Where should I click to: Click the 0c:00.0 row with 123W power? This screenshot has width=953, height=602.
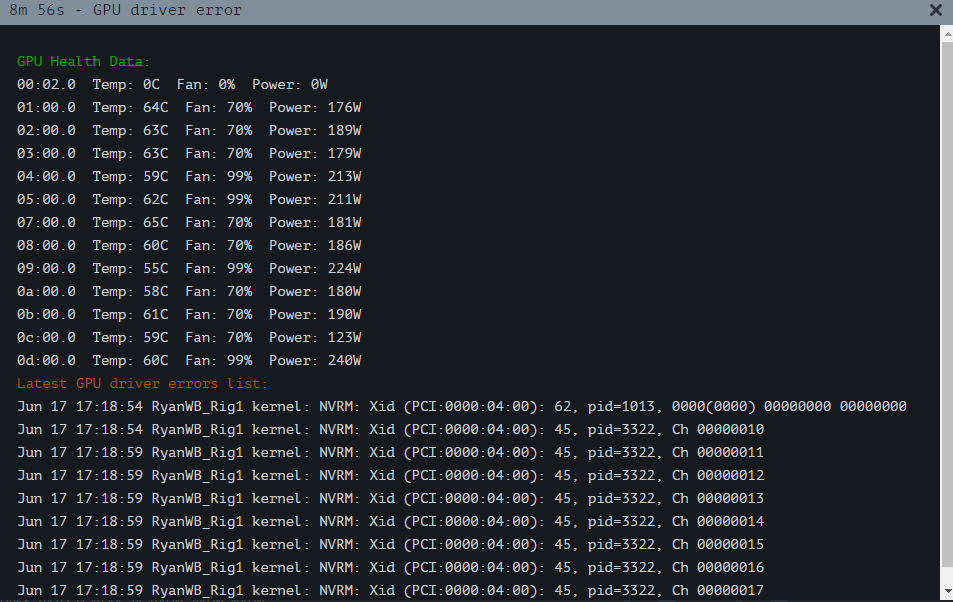point(189,337)
